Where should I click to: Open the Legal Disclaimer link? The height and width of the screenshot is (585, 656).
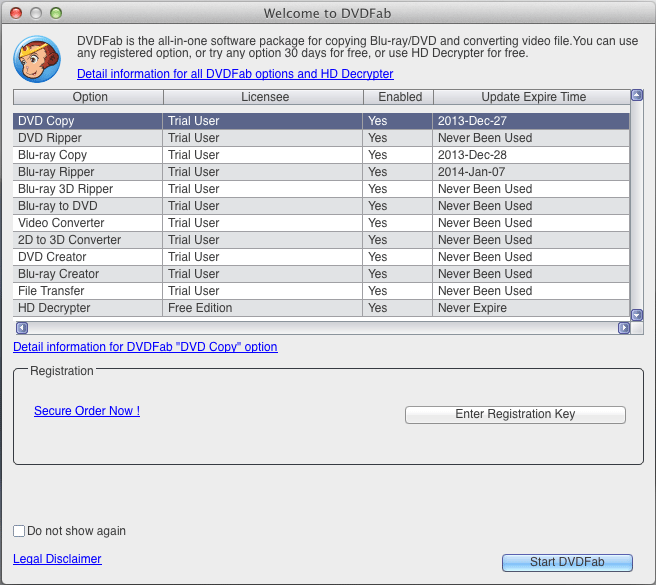click(x=57, y=559)
